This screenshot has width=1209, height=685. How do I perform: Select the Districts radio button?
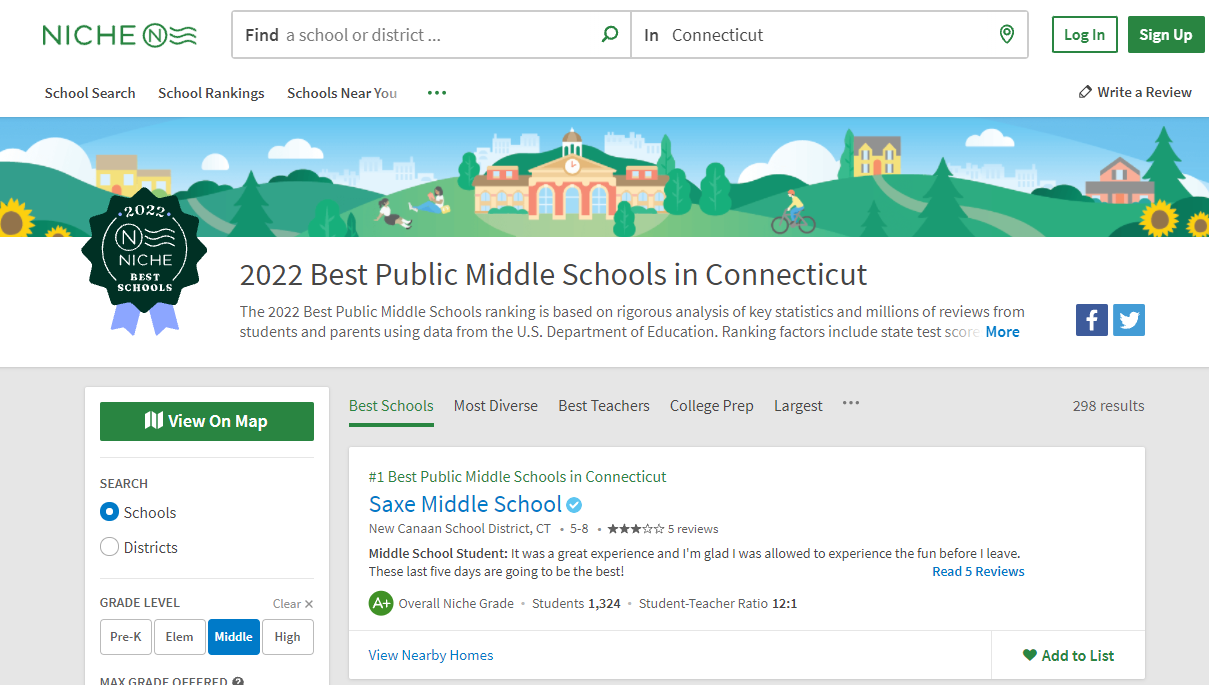[109, 547]
